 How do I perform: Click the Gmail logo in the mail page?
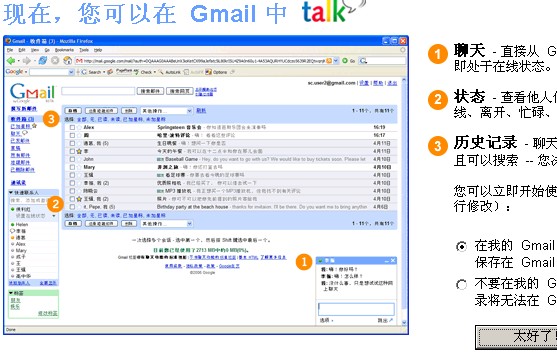pos(32,93)
